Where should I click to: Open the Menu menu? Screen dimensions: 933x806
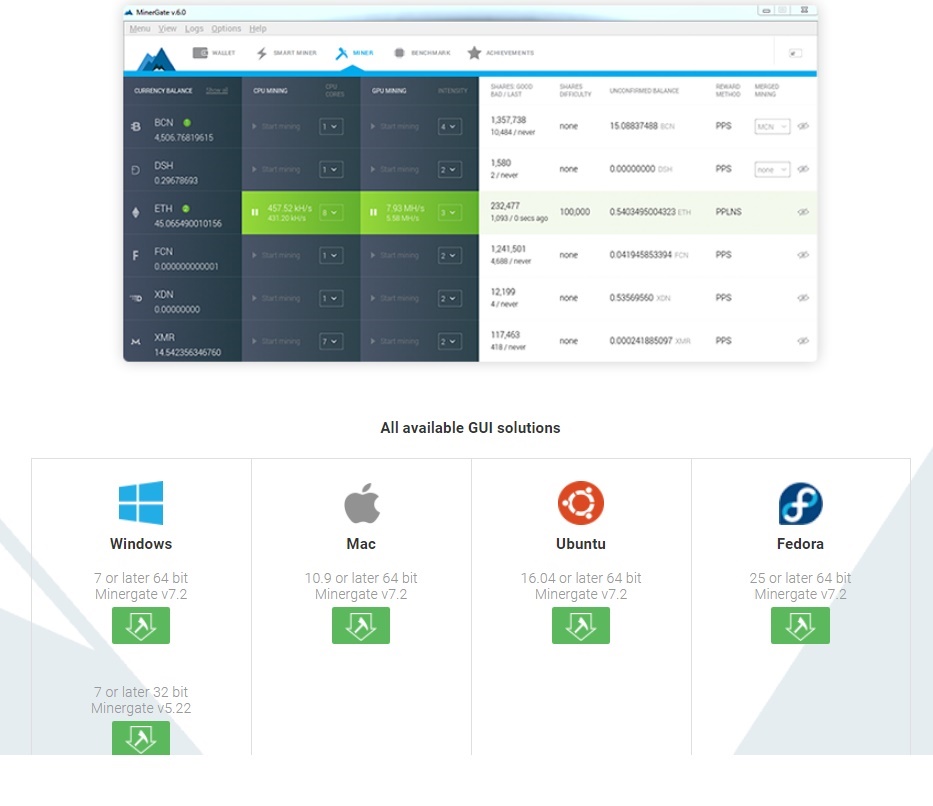tap(140, 29)
